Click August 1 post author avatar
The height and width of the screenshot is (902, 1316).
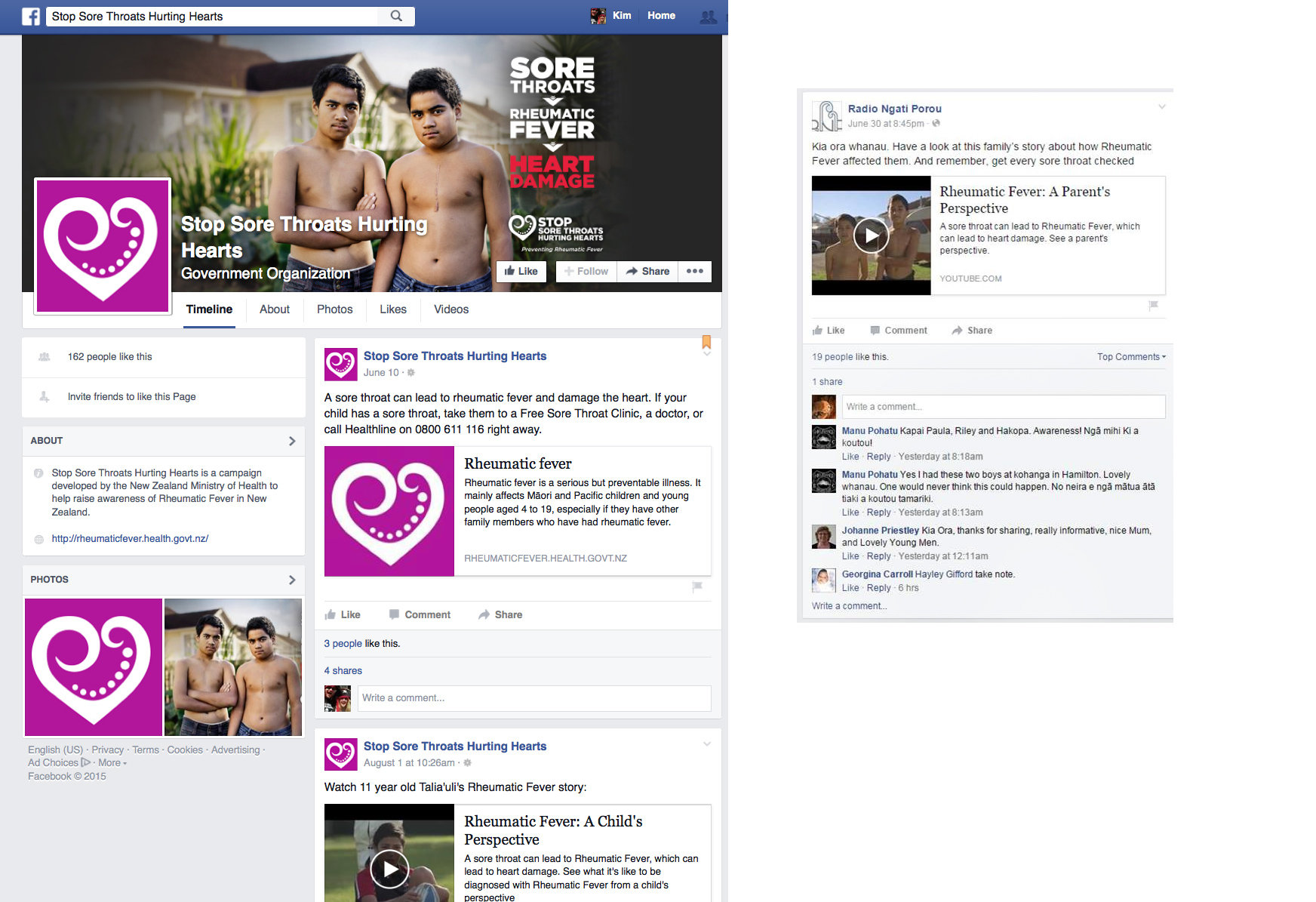[x=340, y=754]
